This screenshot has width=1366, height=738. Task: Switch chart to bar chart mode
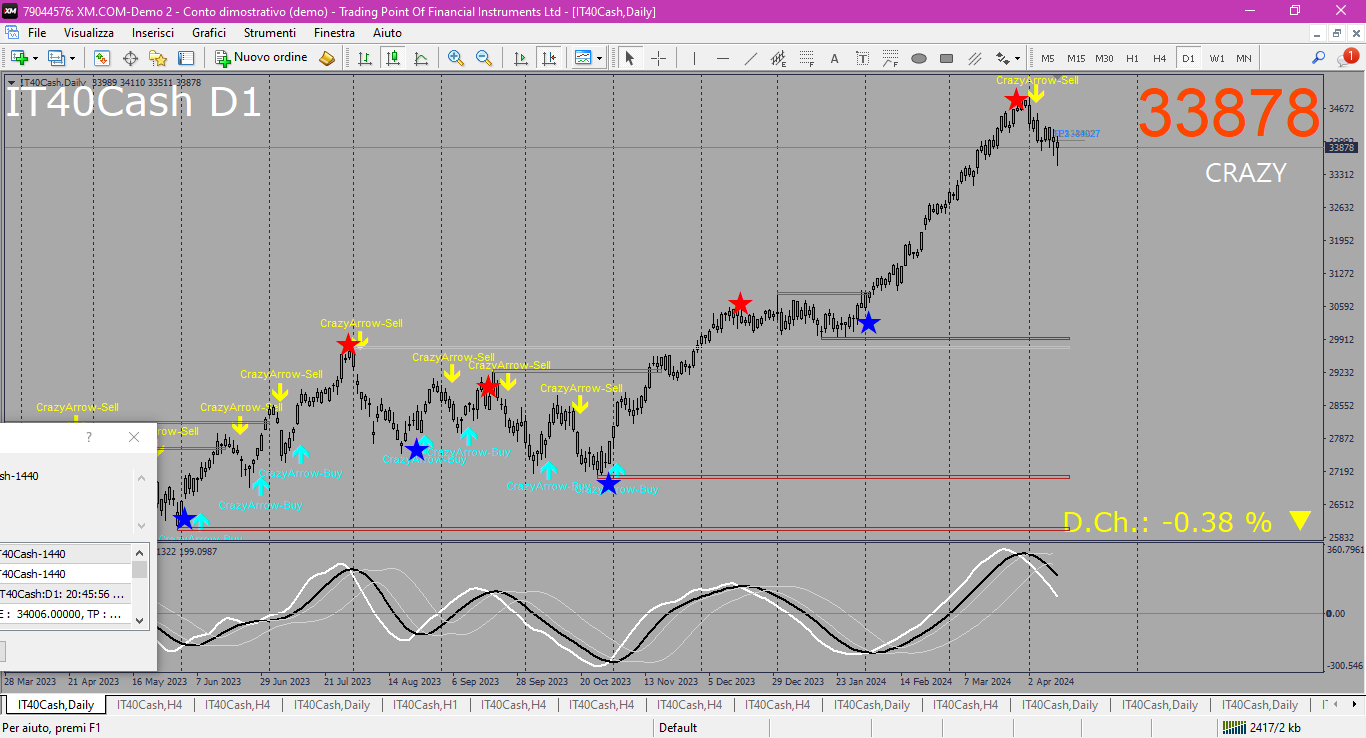pos(365,58)
